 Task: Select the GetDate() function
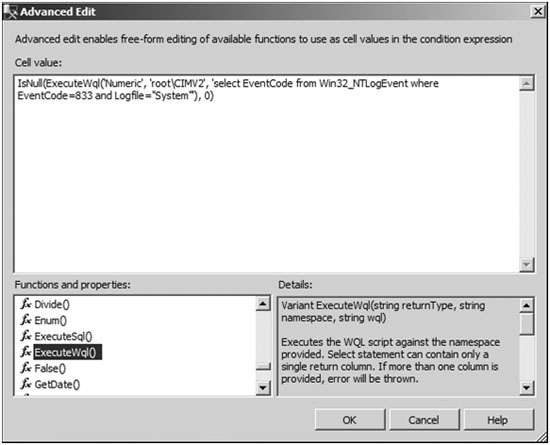tap(57, 385)
